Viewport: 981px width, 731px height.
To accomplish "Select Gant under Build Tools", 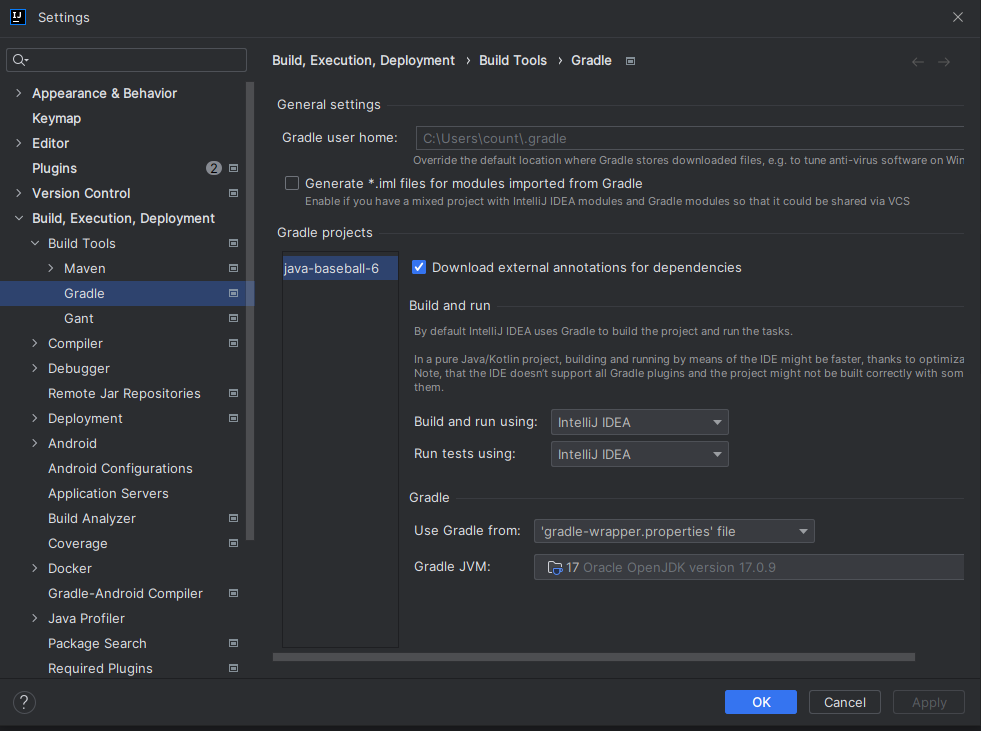I will (x=79, y=319).
